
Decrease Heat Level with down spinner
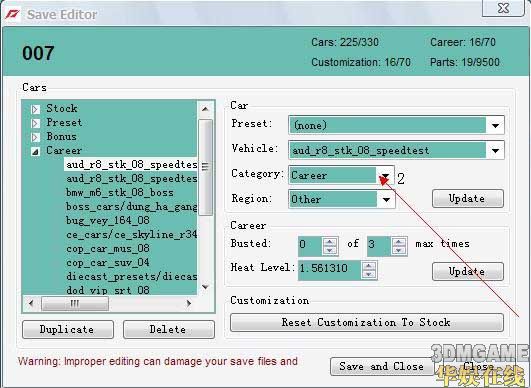(369, 275)
